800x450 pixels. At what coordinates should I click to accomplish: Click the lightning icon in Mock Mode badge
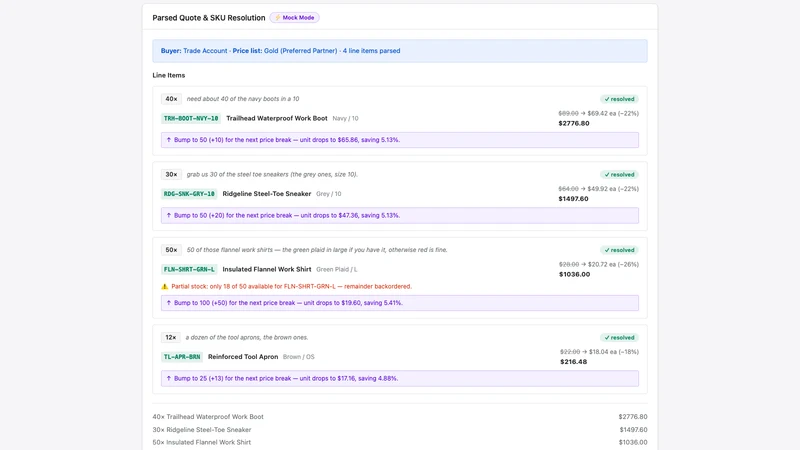278,17
